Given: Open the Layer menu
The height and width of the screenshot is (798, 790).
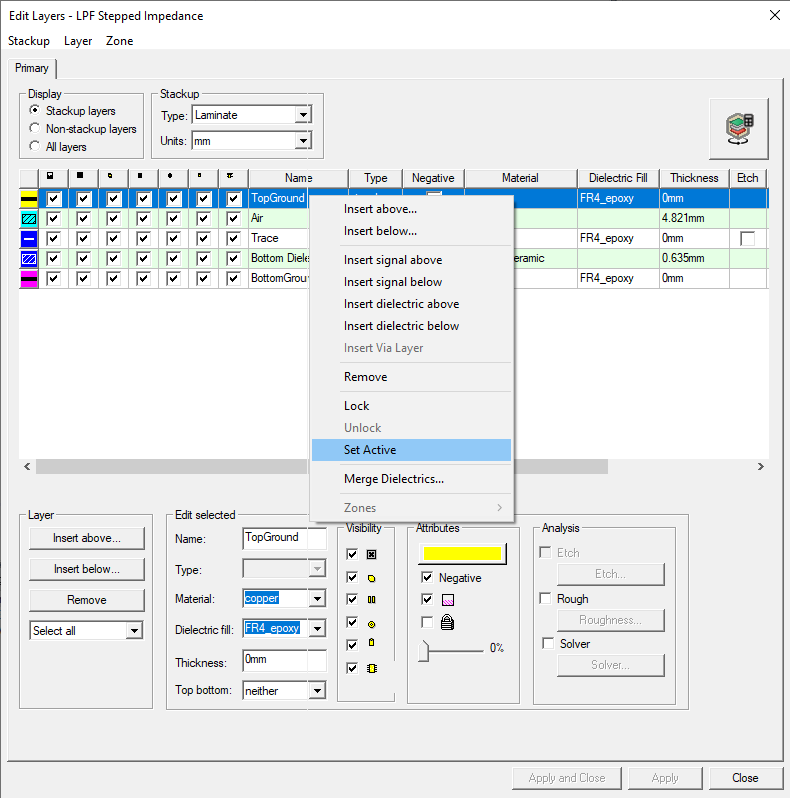Looking at the screenshot, I should click(x=78, y=41).
